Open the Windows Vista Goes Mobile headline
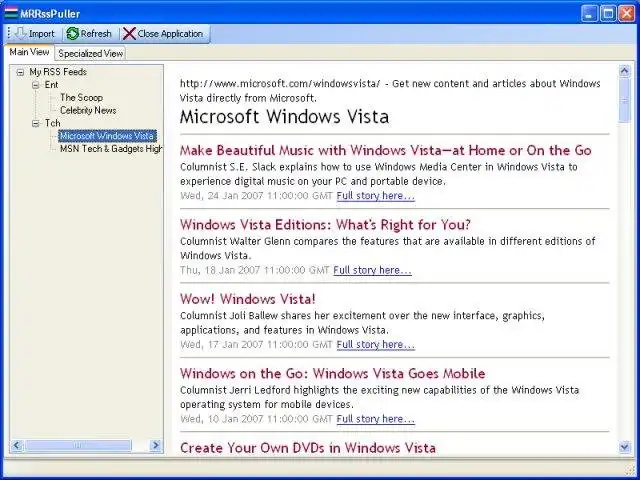The height and width of the screenshot is (480, 640). pos(333,373)
